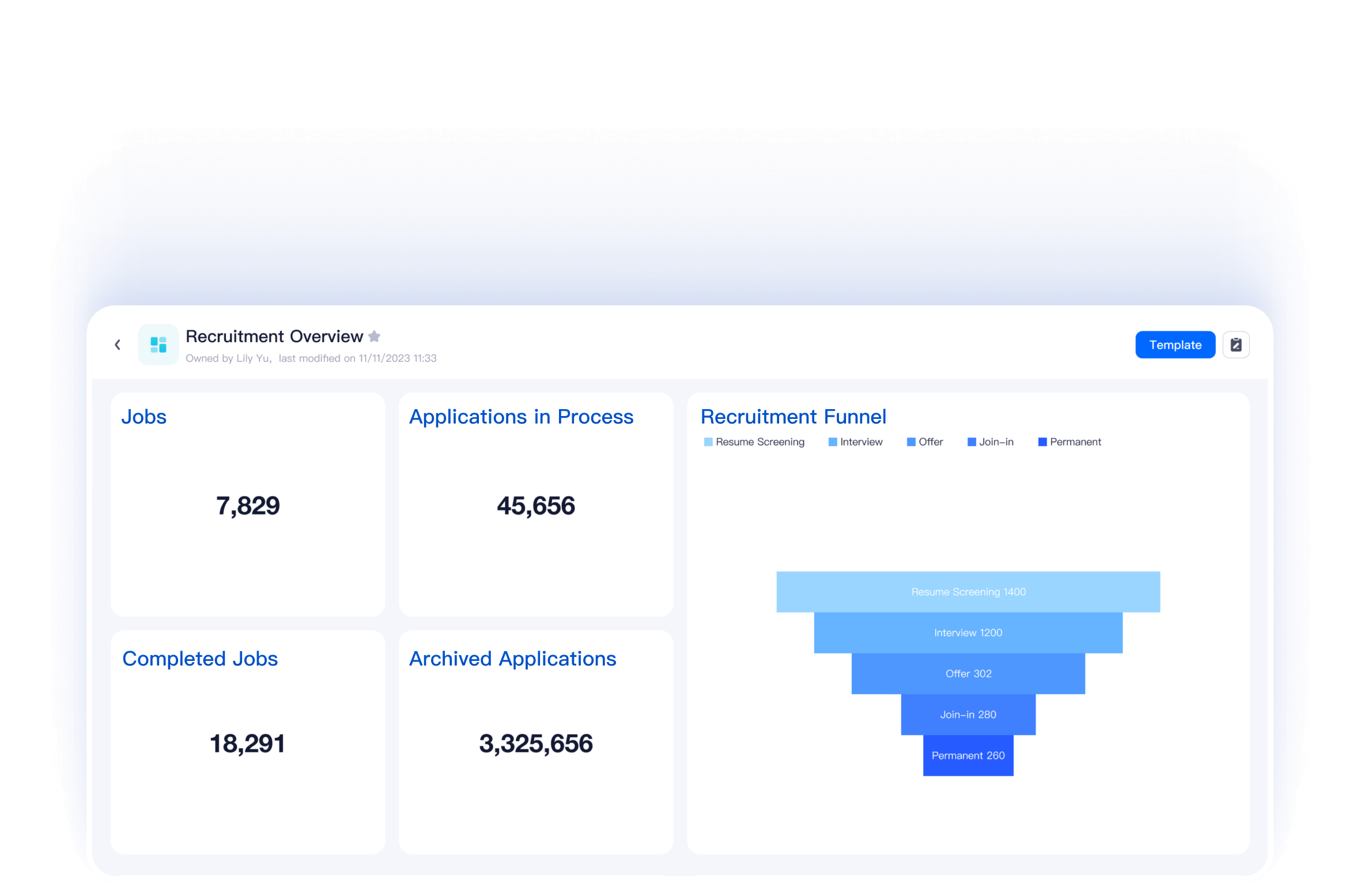
Task: Select the Join-in legend color marker
Action: pos(972,441)
